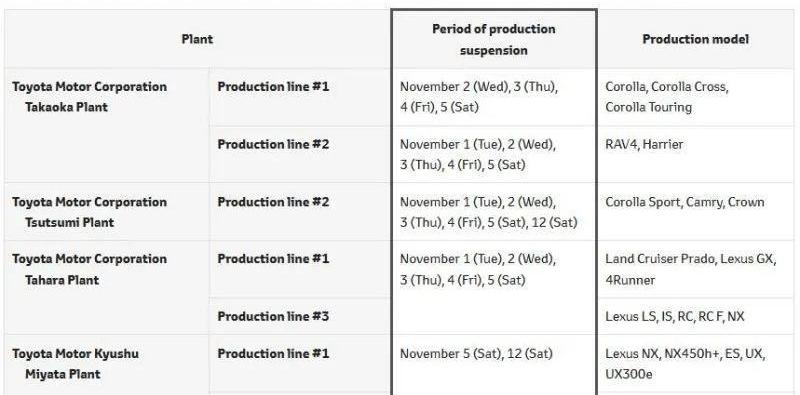
Task: Click Tahara Plant Production line #3 cell
Action: coord(300,316)
